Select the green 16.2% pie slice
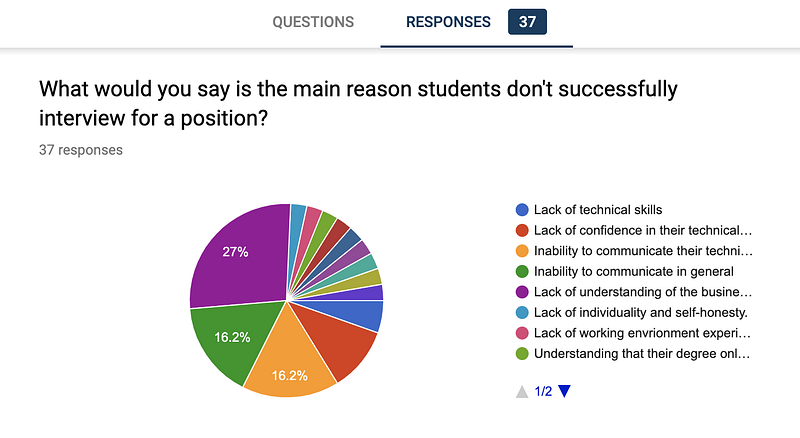 pos(230,337)
